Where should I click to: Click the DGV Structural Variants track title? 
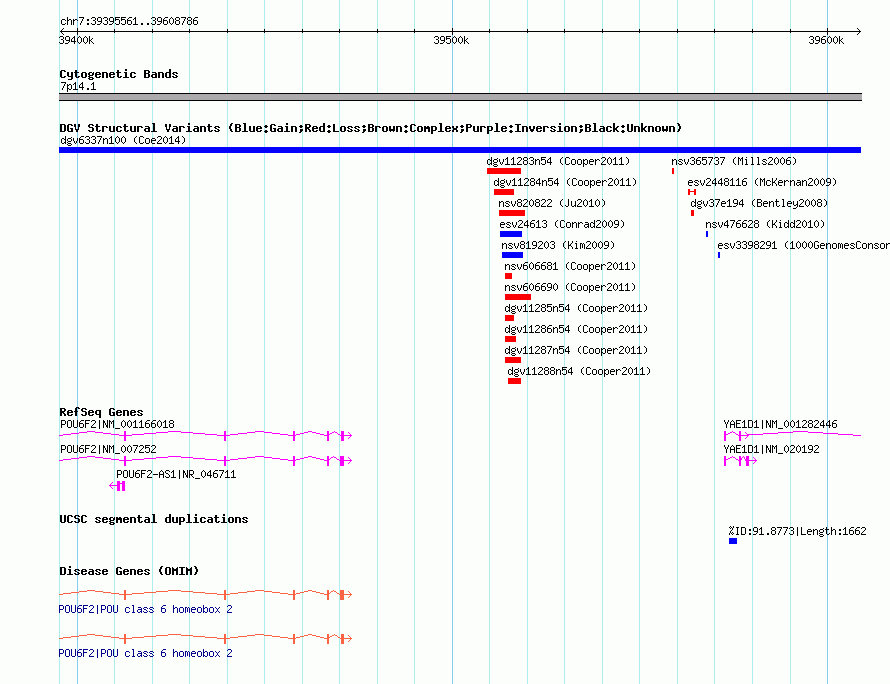(370, 128)
